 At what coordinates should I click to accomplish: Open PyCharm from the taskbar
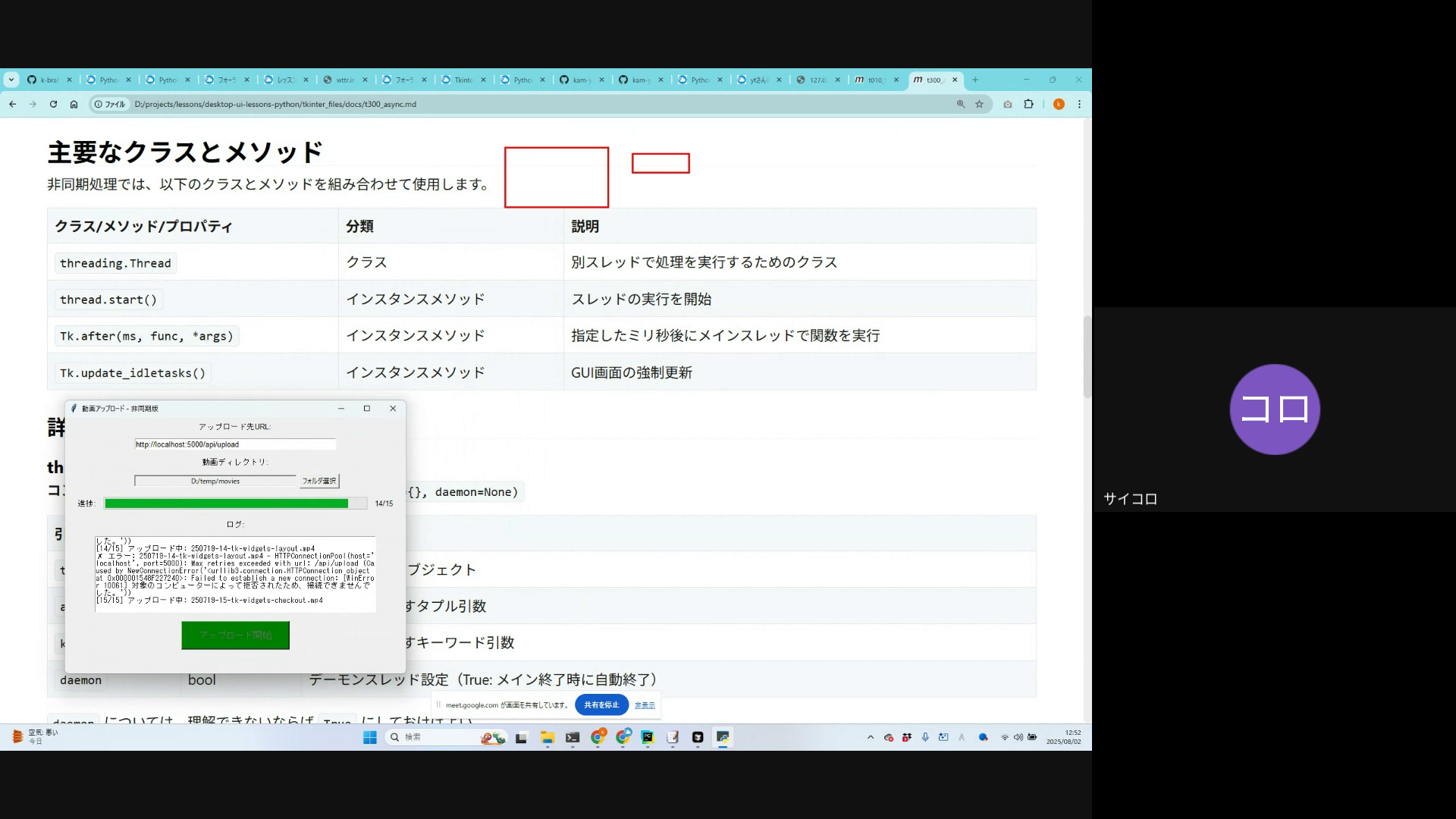click(647, 737)
